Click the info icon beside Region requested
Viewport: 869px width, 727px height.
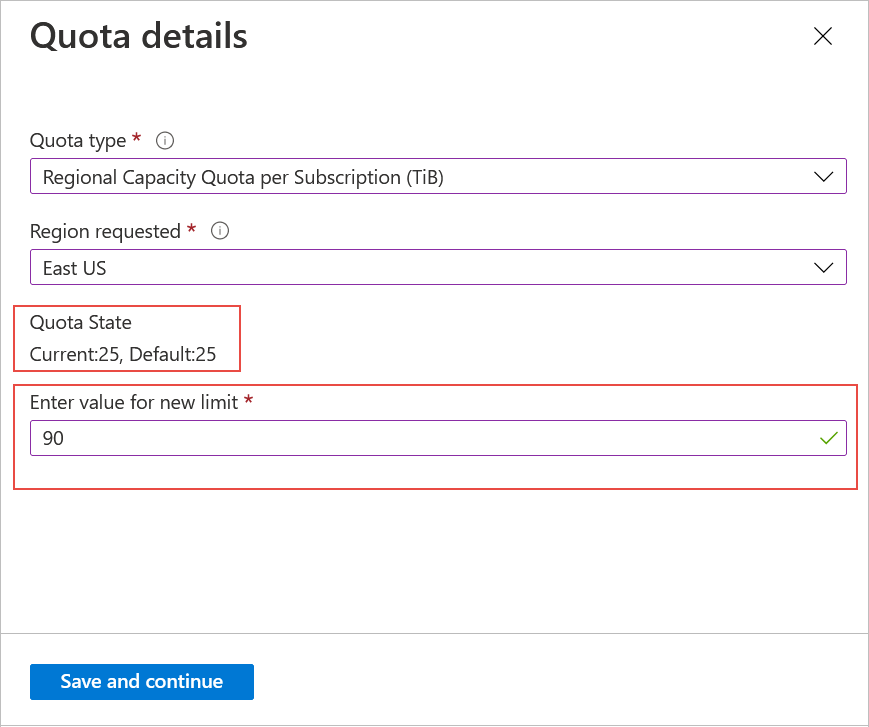point(220,231)
